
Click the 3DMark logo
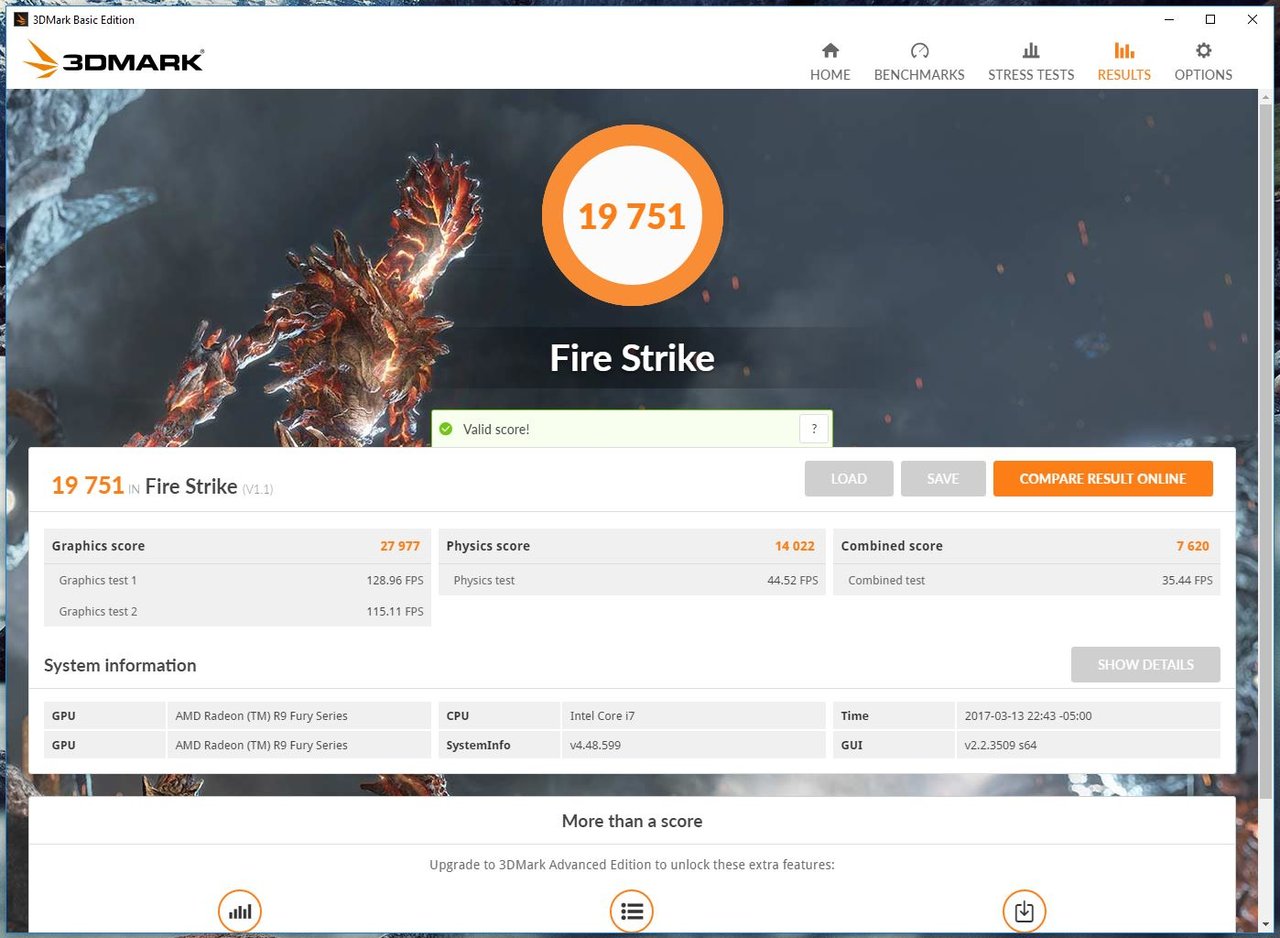114,59
